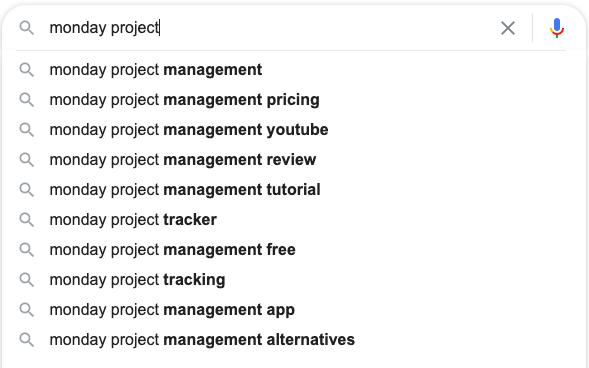Screen dimensions: 589x368
Task: Choose 'monday project management tutorial' suggestion
Action: 294,190
